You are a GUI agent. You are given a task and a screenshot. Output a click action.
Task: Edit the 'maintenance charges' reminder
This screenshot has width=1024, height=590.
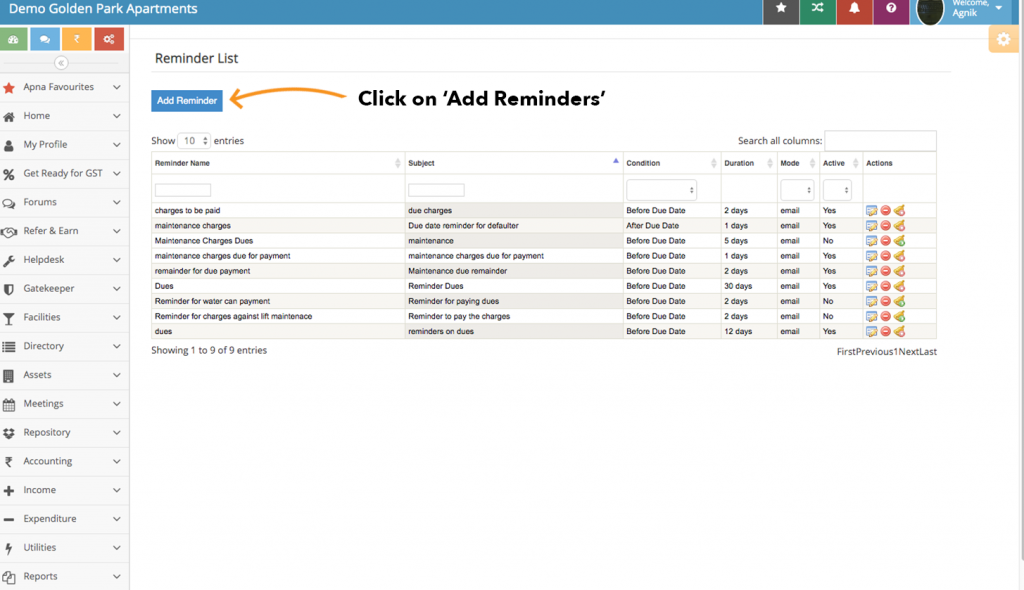(871, 225)
